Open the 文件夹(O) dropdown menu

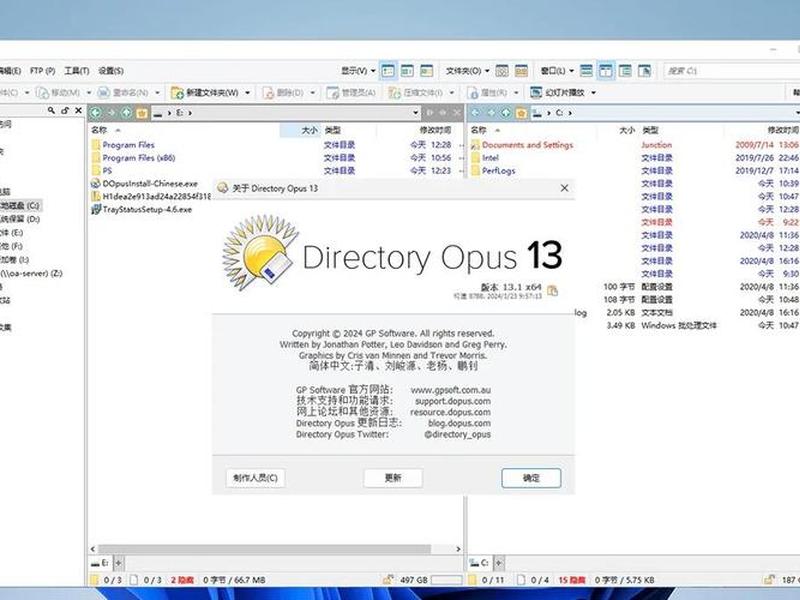(467, 71)
